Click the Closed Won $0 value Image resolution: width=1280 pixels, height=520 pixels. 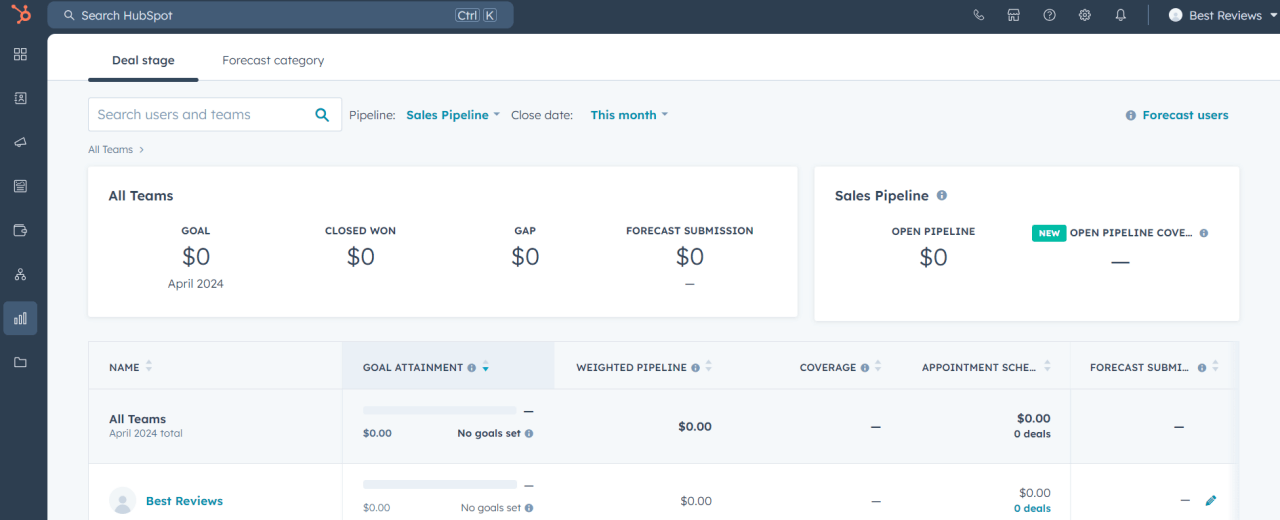pyautogui.click(x=360, y=257)
